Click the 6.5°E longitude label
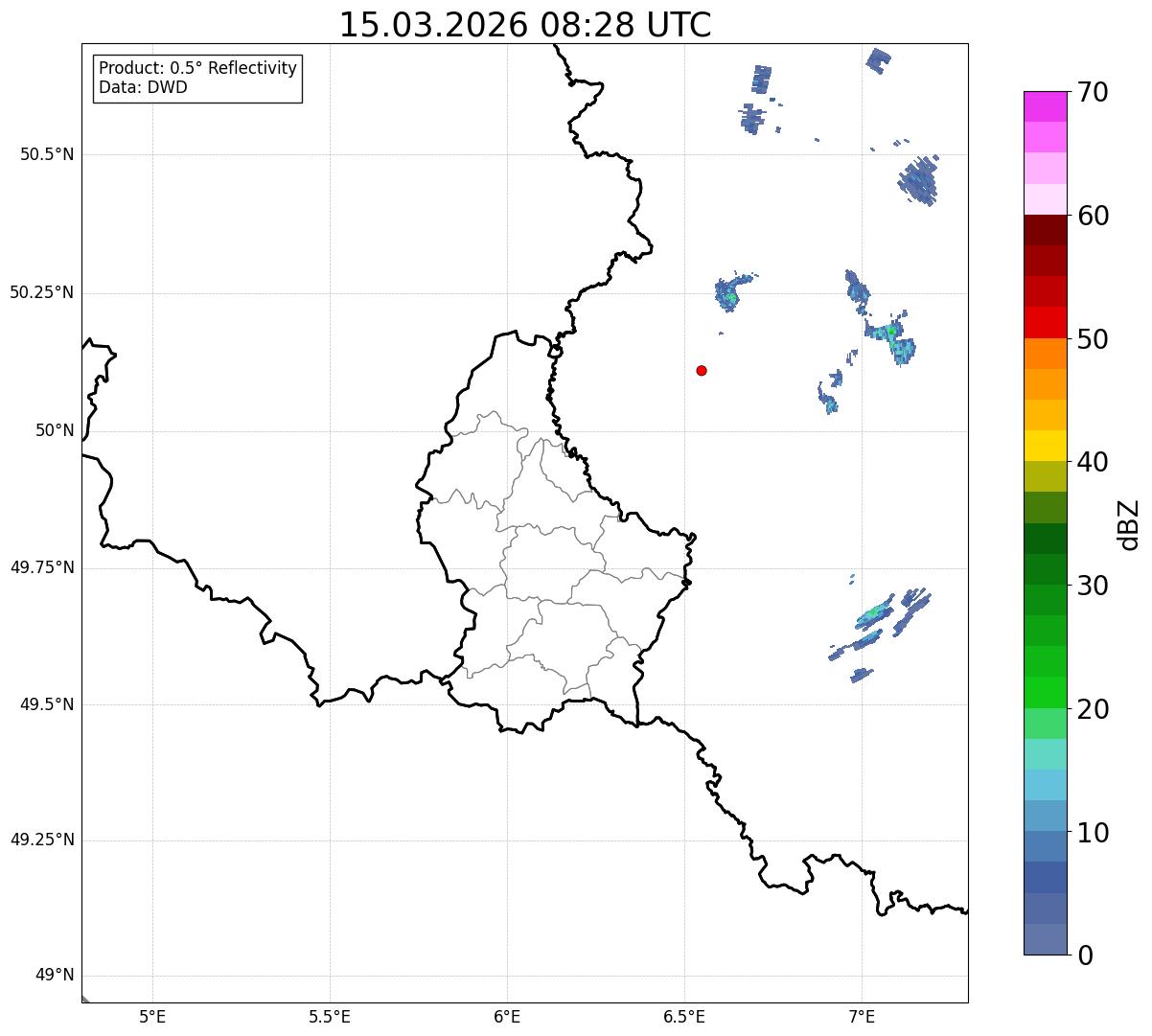Image resolution: width=1152 pixels, height=1036 pixels. pyautogui.click(x=684, y=1016)
